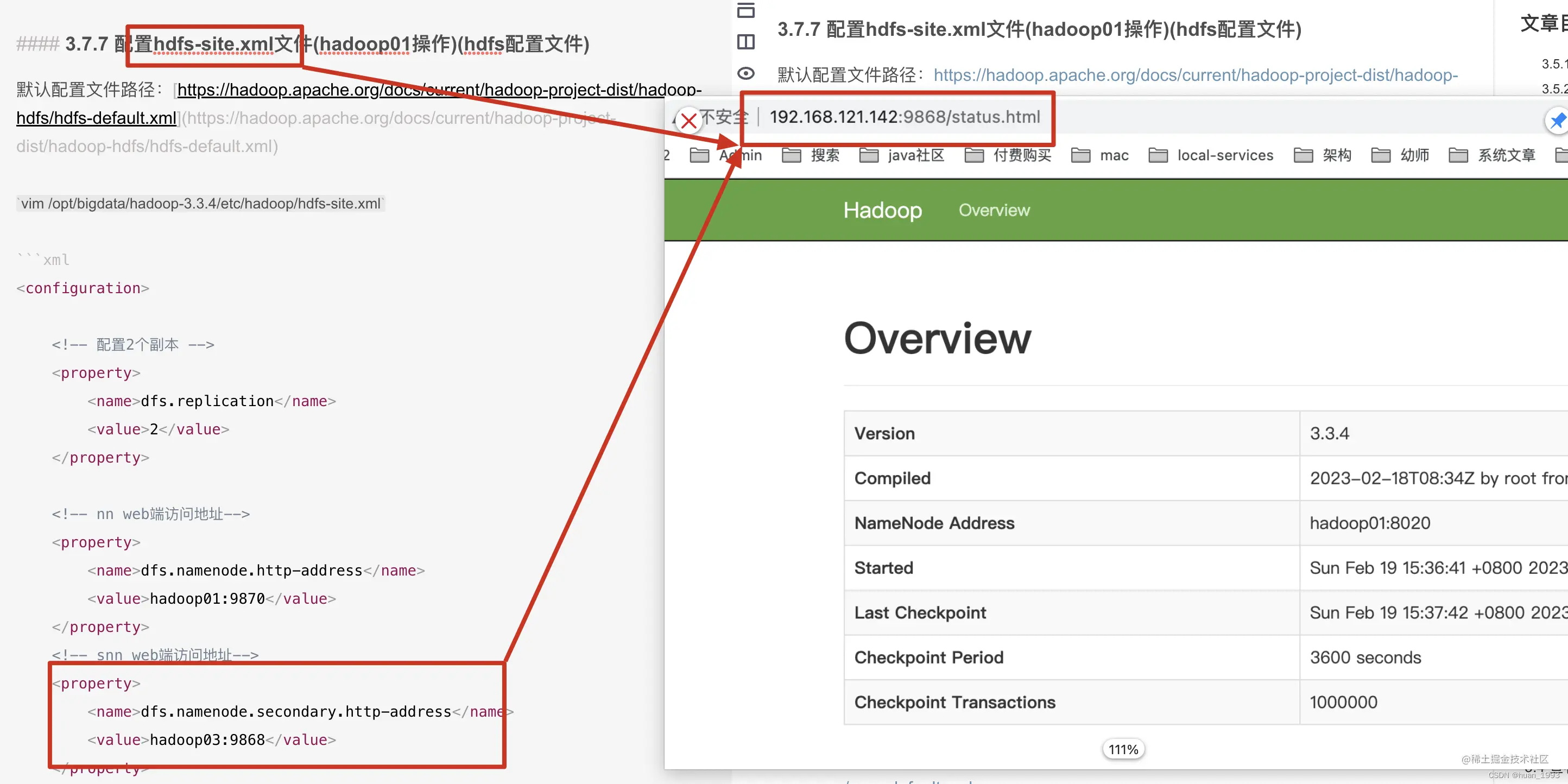Click the hadoop03:9868 value line

(212, 740)
